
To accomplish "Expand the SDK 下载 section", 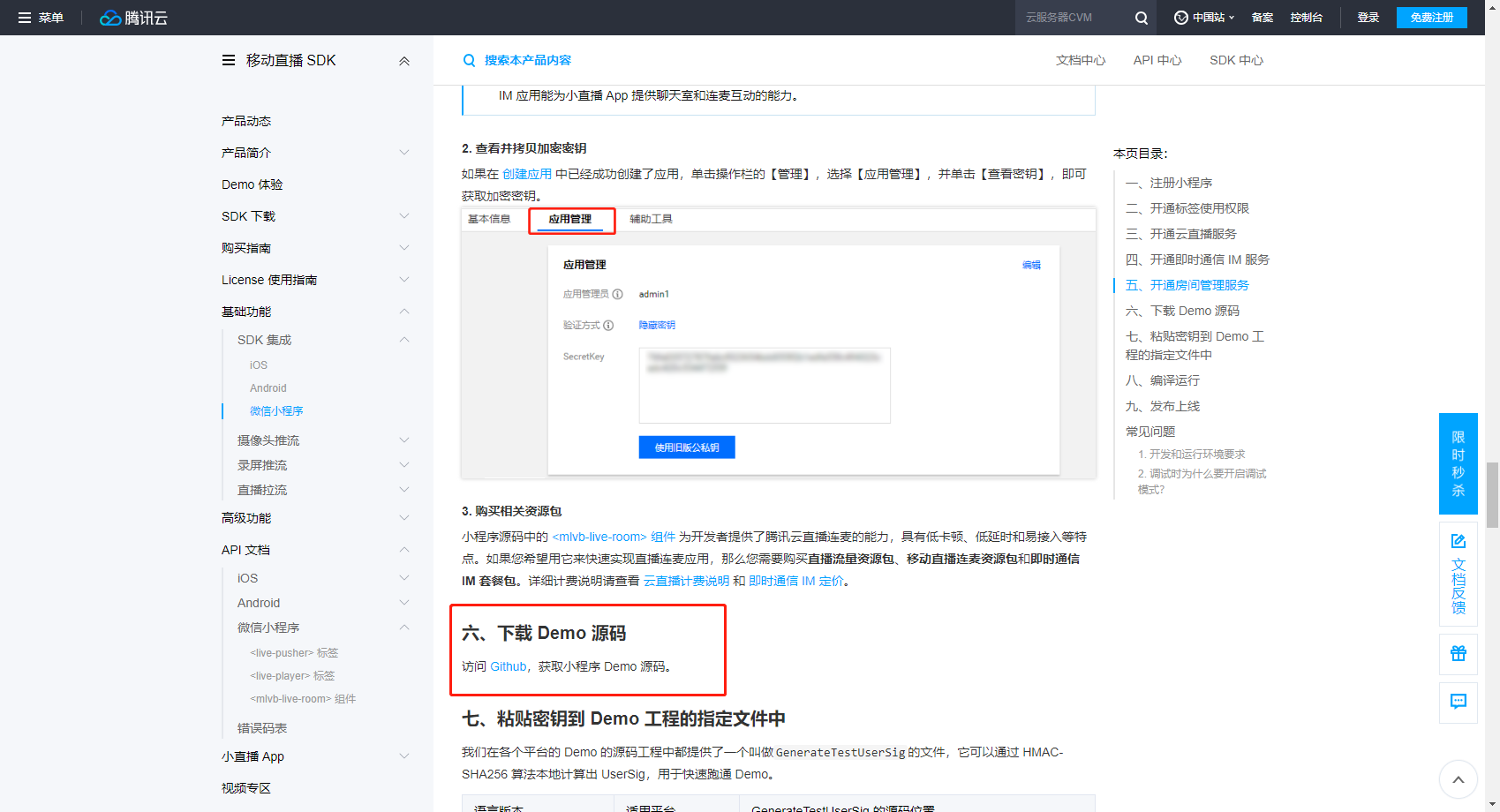I will click(x=404, y=216).
